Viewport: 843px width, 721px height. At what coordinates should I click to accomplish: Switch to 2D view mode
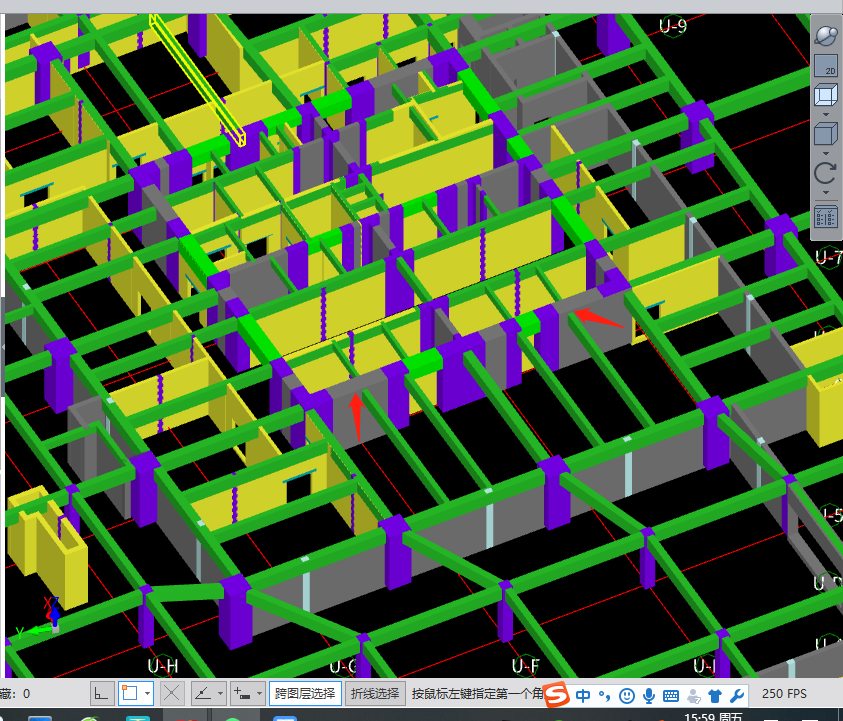[826, 66]
